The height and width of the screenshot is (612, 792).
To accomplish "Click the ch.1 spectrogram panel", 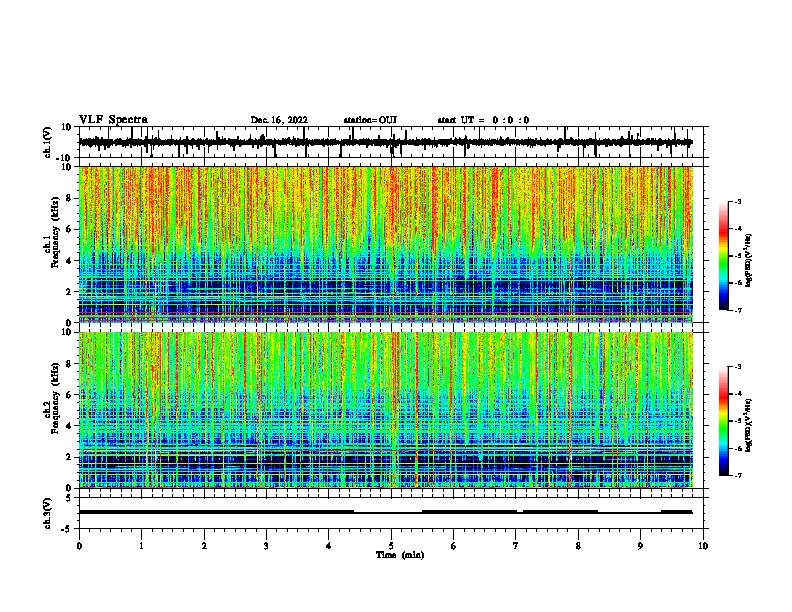I will (x=386, y=244).
